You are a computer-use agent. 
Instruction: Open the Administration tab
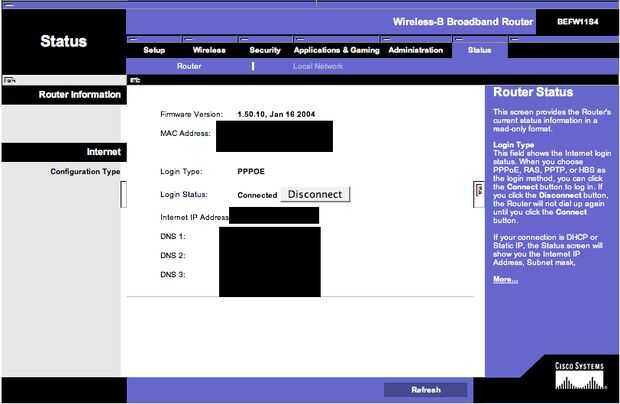[x=416, y=50]
